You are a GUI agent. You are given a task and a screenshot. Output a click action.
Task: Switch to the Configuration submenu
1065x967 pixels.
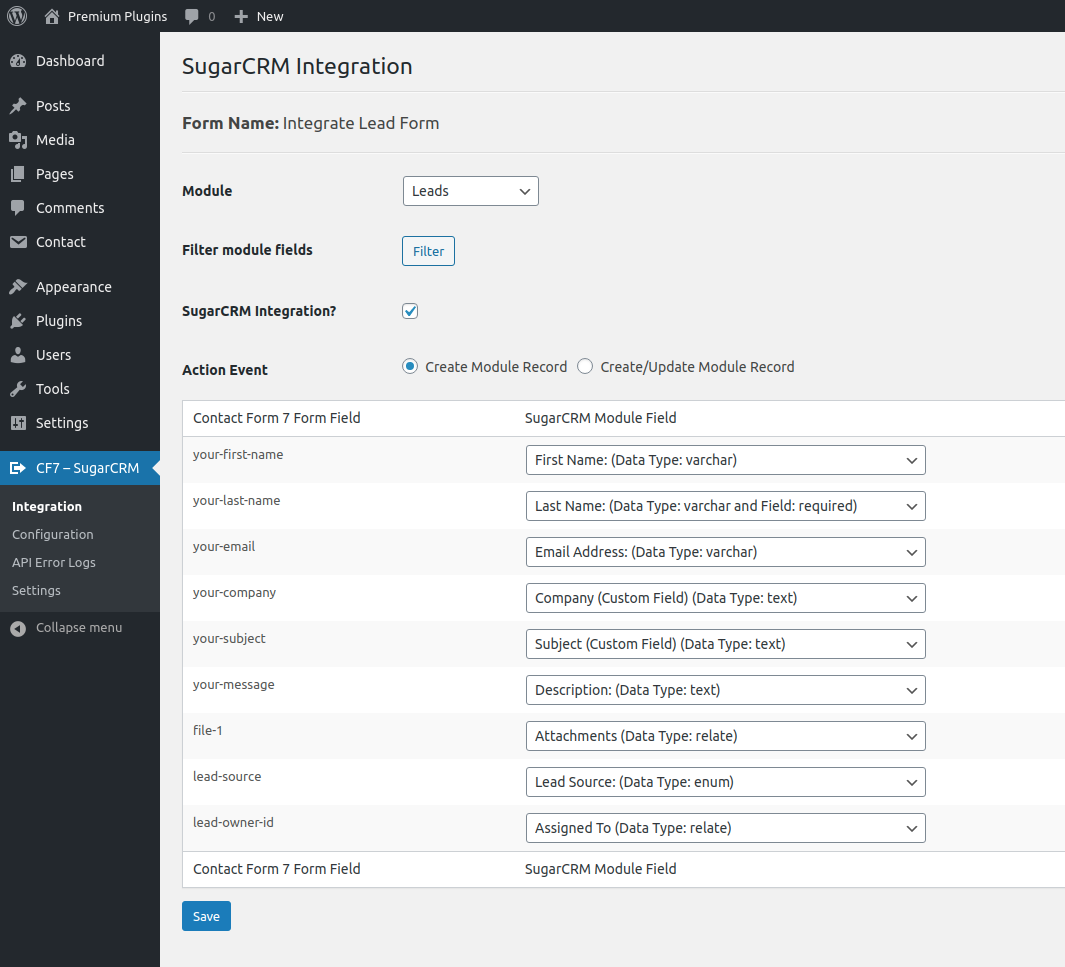[x=51, y=534]
